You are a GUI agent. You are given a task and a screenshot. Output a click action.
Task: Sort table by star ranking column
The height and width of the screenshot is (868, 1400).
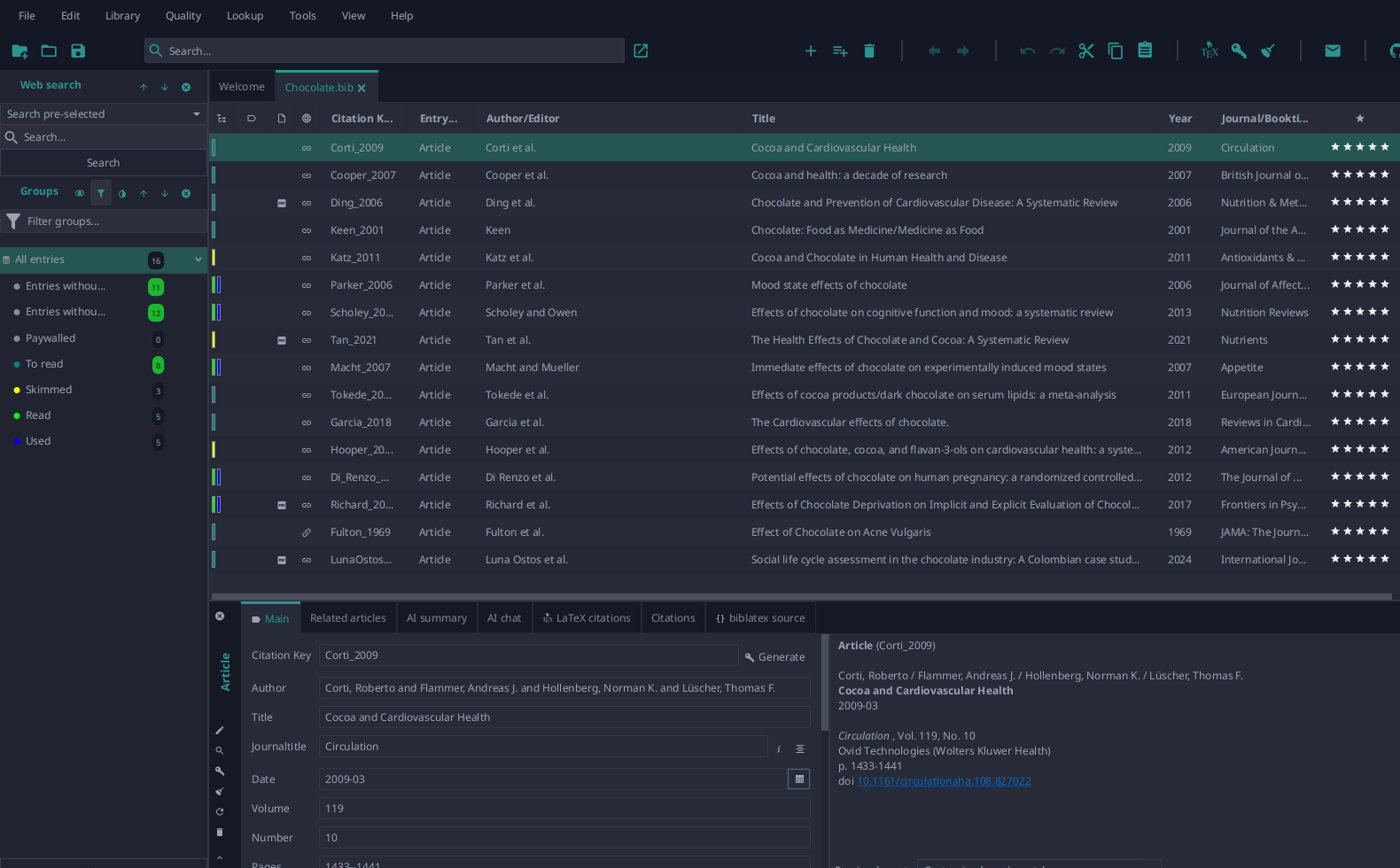point(1360,119)
